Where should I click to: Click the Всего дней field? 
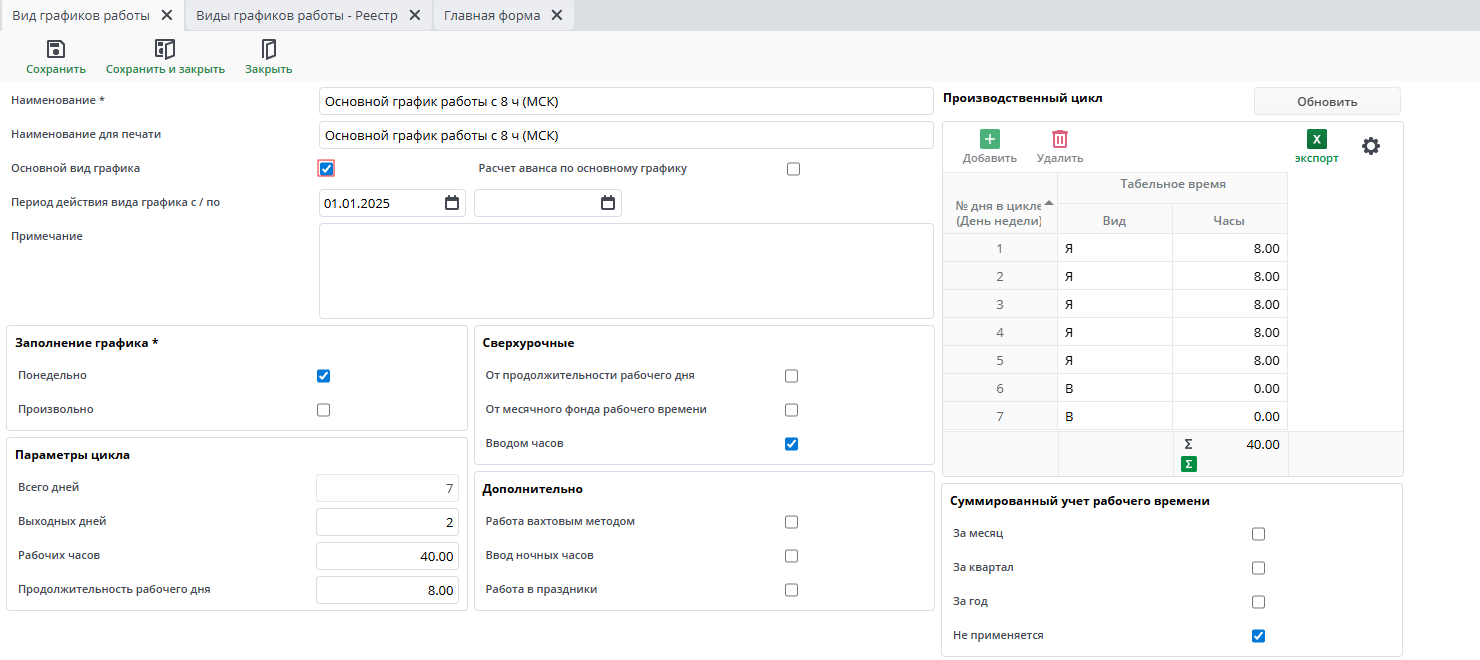pyautogui.click(x=387, y=488)
